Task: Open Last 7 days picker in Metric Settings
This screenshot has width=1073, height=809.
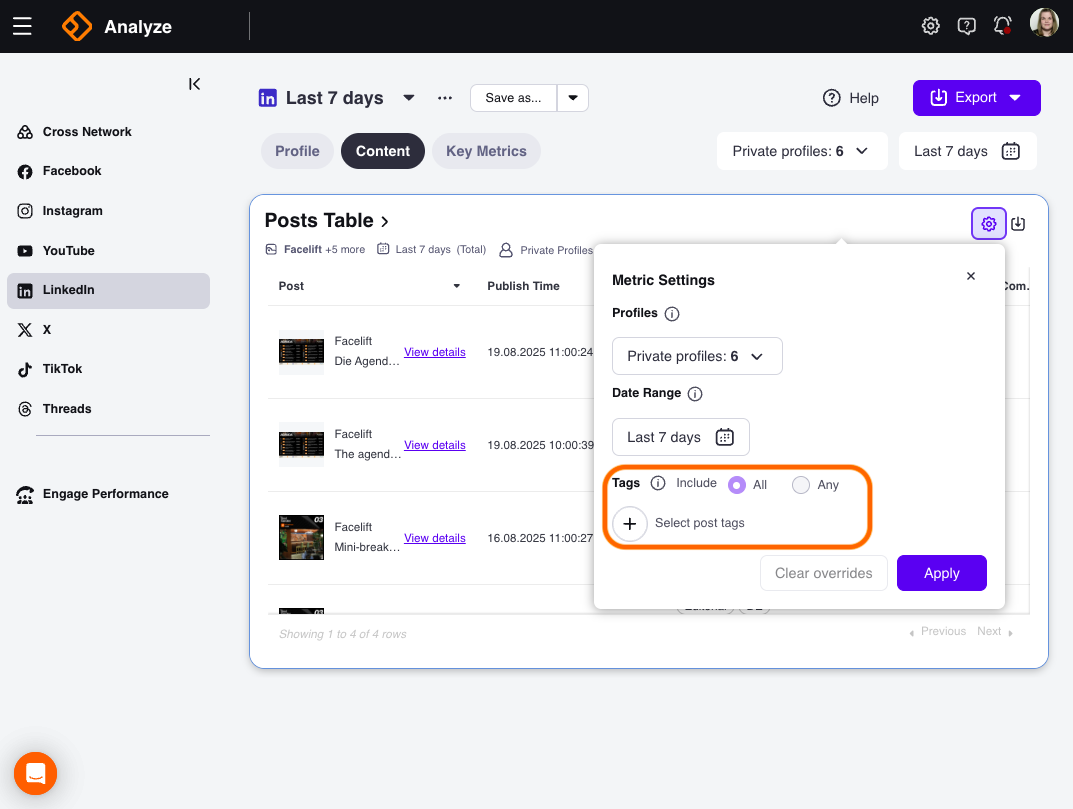Action: 680,437
